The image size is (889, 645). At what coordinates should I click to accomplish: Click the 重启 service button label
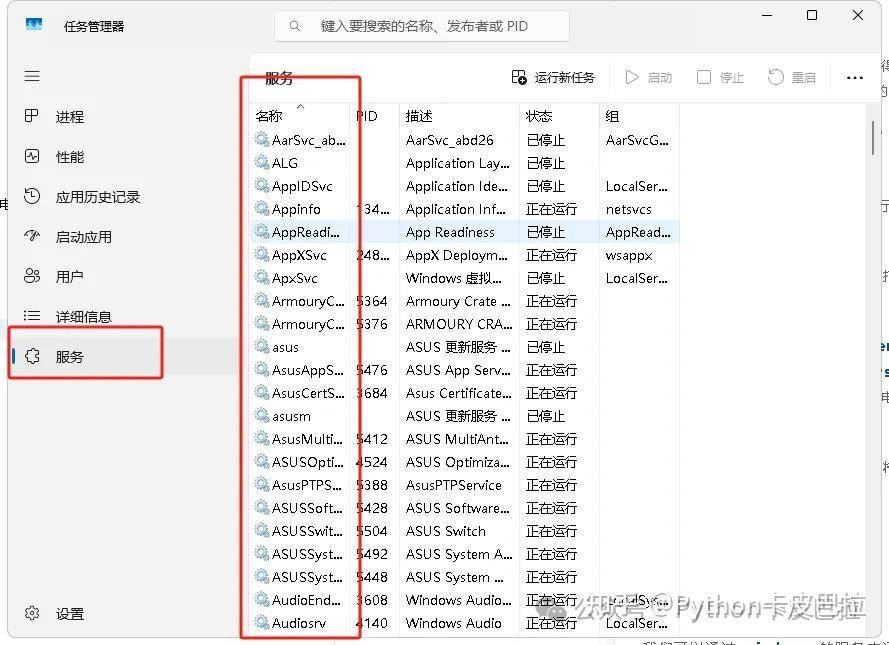coord(803,78)
